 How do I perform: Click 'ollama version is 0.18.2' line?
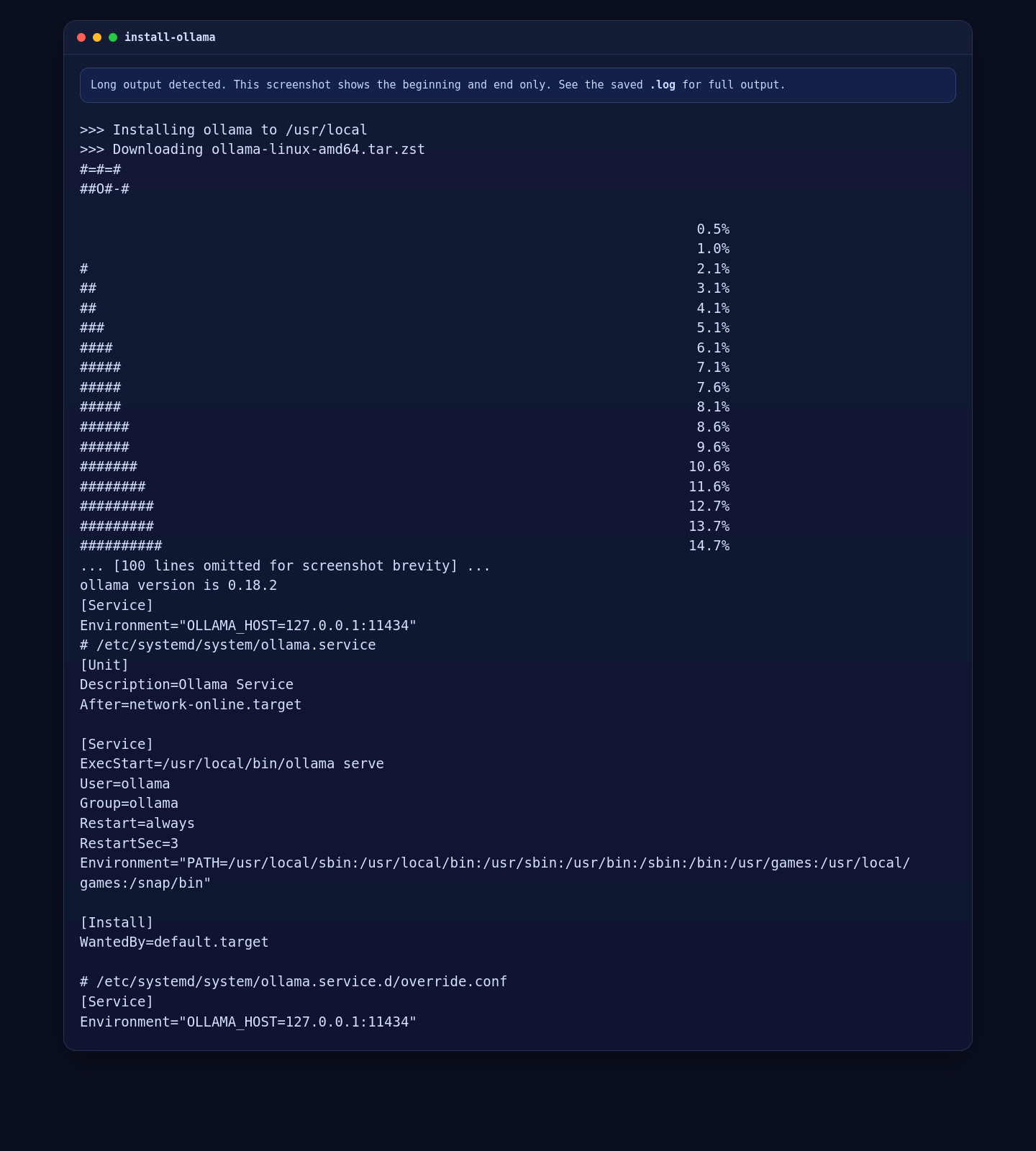pos(178,586)
